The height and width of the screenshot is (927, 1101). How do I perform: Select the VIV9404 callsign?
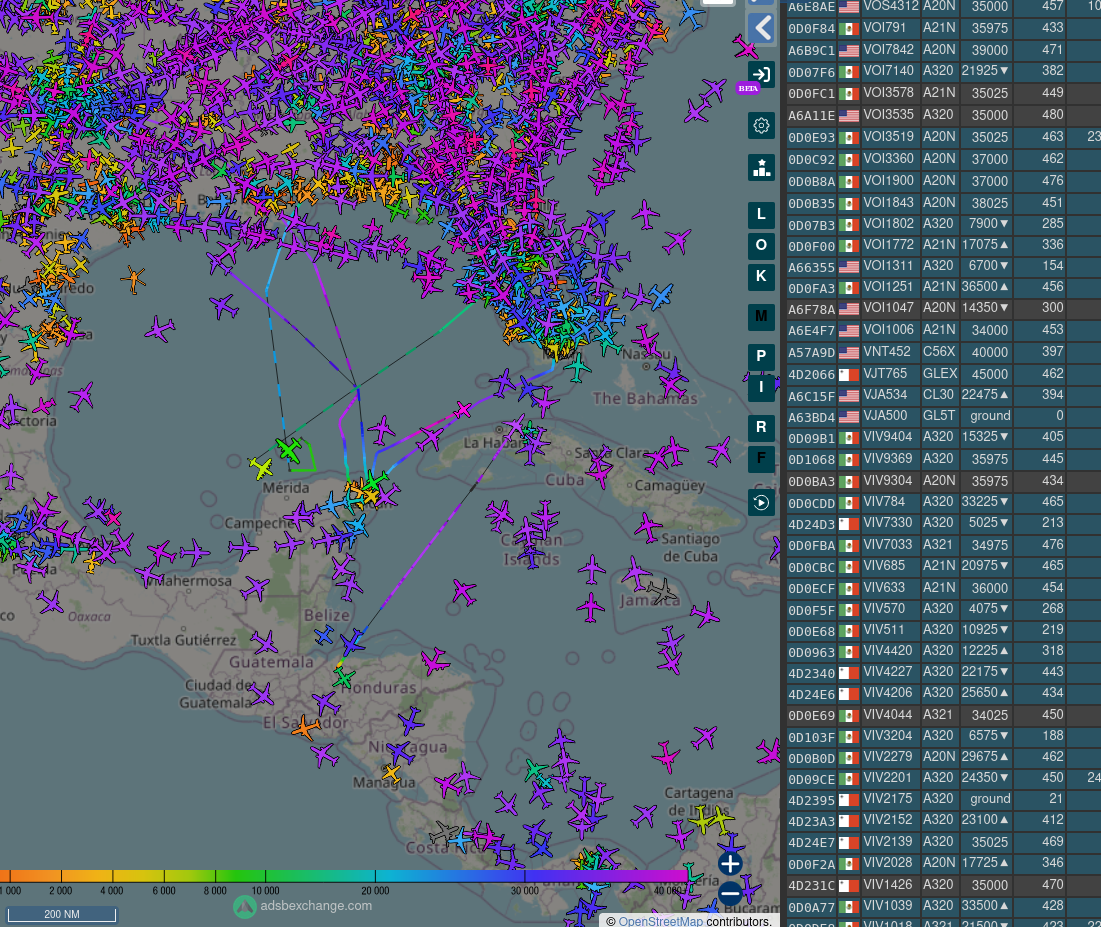[888, 438]
